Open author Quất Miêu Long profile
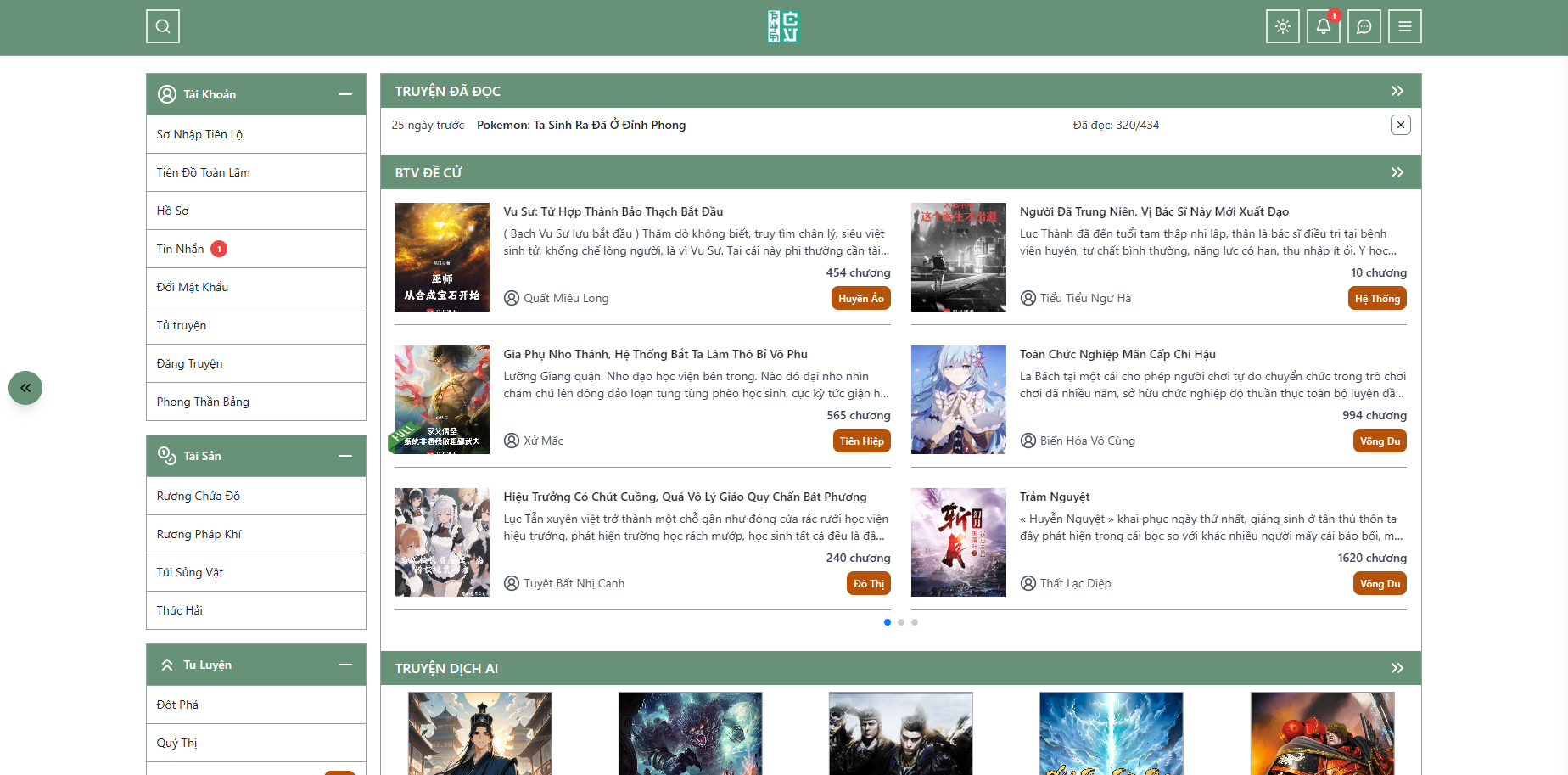This screenshot has height=775, width=1568. 565,298
